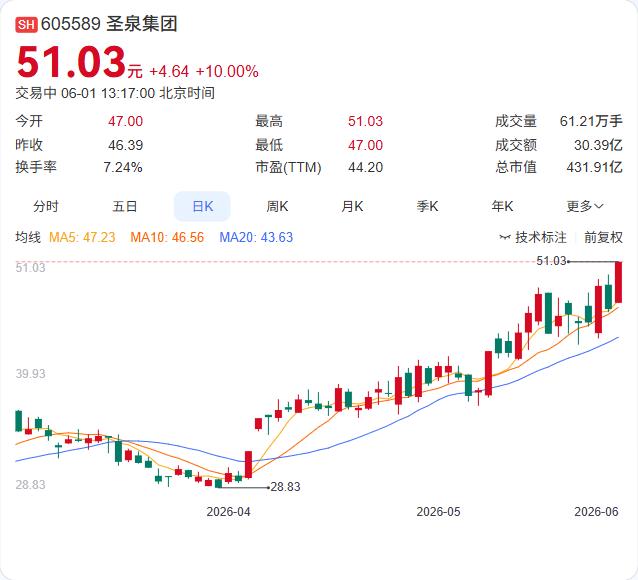Expand the 更多 dropdown
This screenshot has height=580, width=638.
[585, 206]
